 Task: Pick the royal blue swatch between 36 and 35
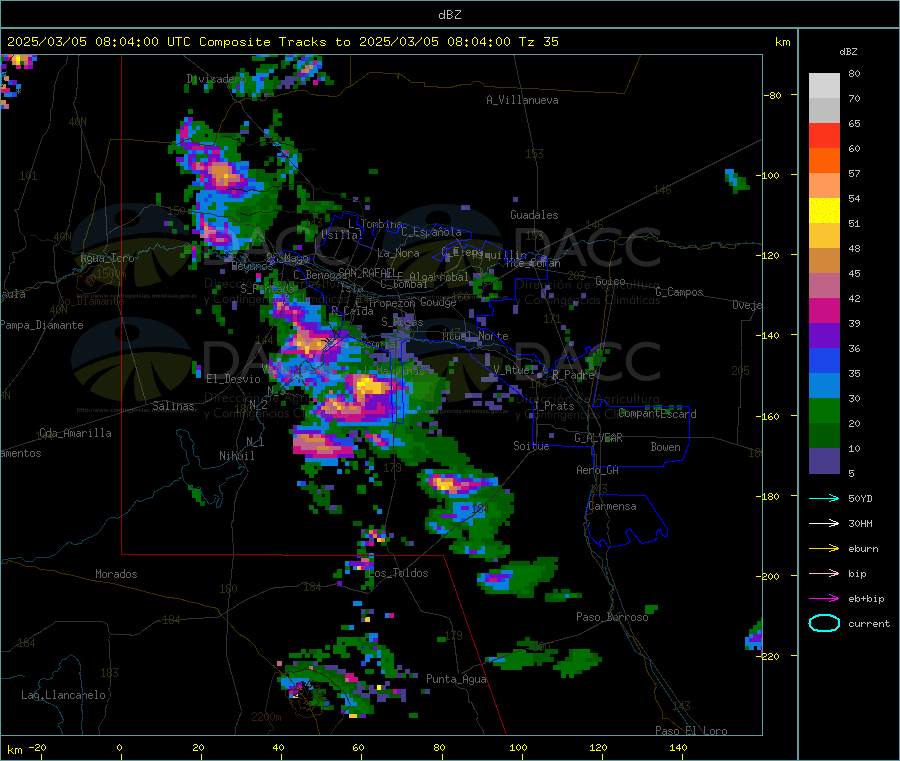824,360
